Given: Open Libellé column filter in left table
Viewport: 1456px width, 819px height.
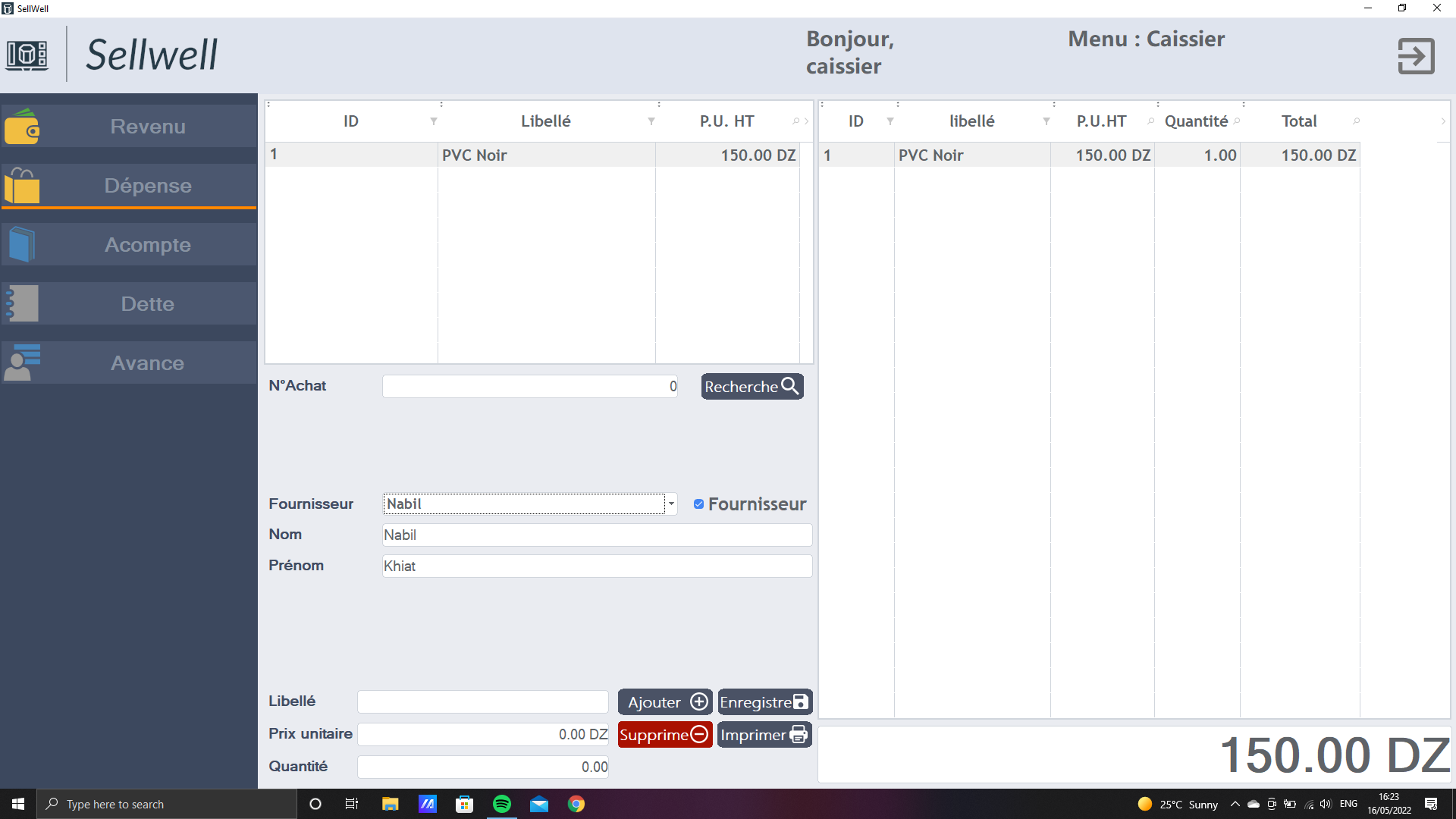Looking at the screenshot, I should [x=651, y=121].
